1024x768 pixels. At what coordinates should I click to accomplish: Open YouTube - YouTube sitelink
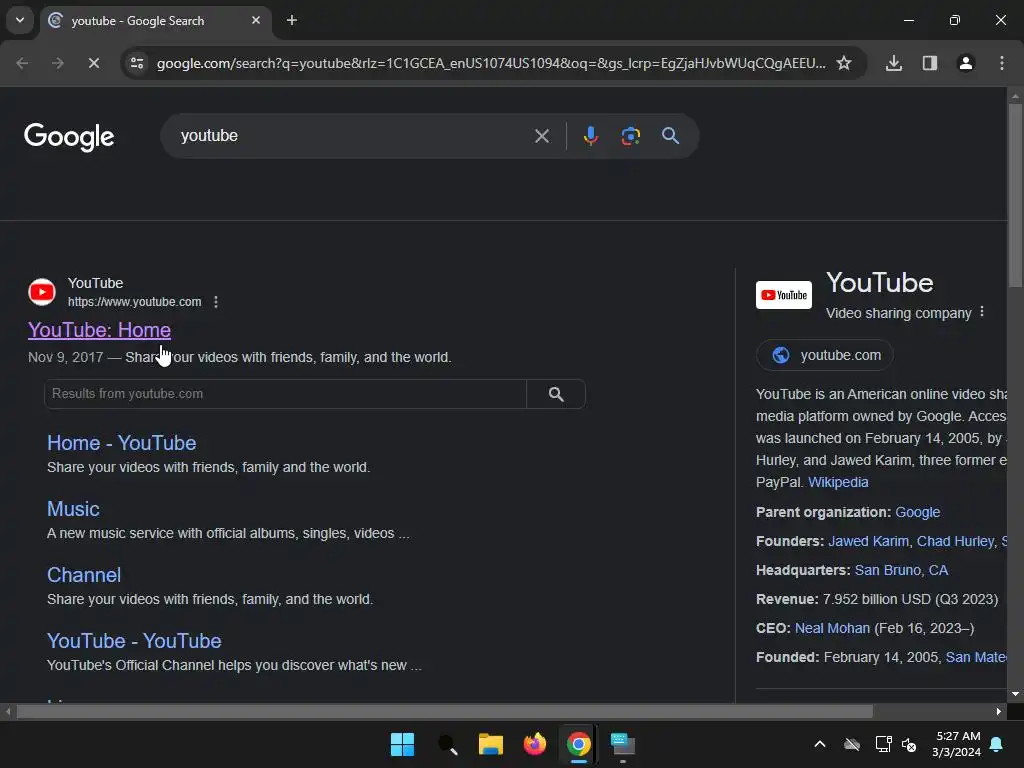(134, 641)
